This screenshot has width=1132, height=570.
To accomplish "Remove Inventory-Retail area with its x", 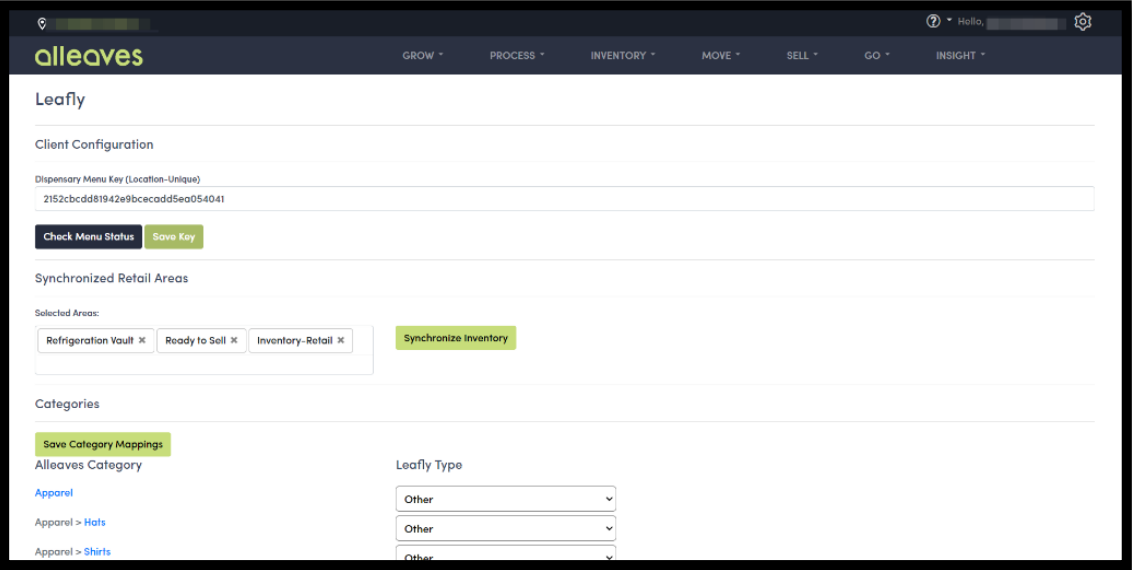I will click(x=341, y=341).
